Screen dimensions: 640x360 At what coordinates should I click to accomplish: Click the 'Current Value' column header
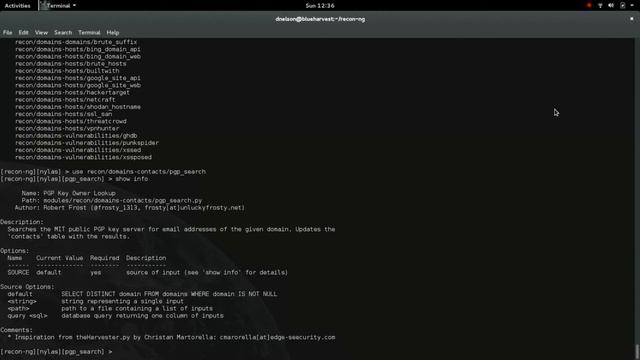[60, 258]
